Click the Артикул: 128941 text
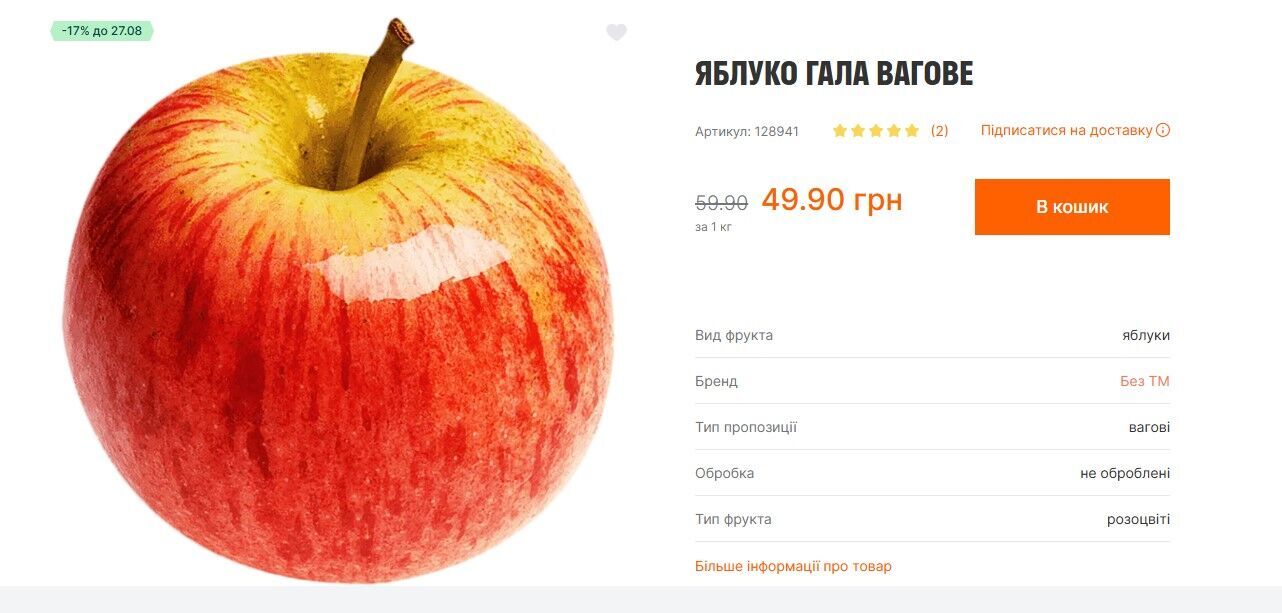This screenshot has height=613, width=1282. tap(747, 131)
